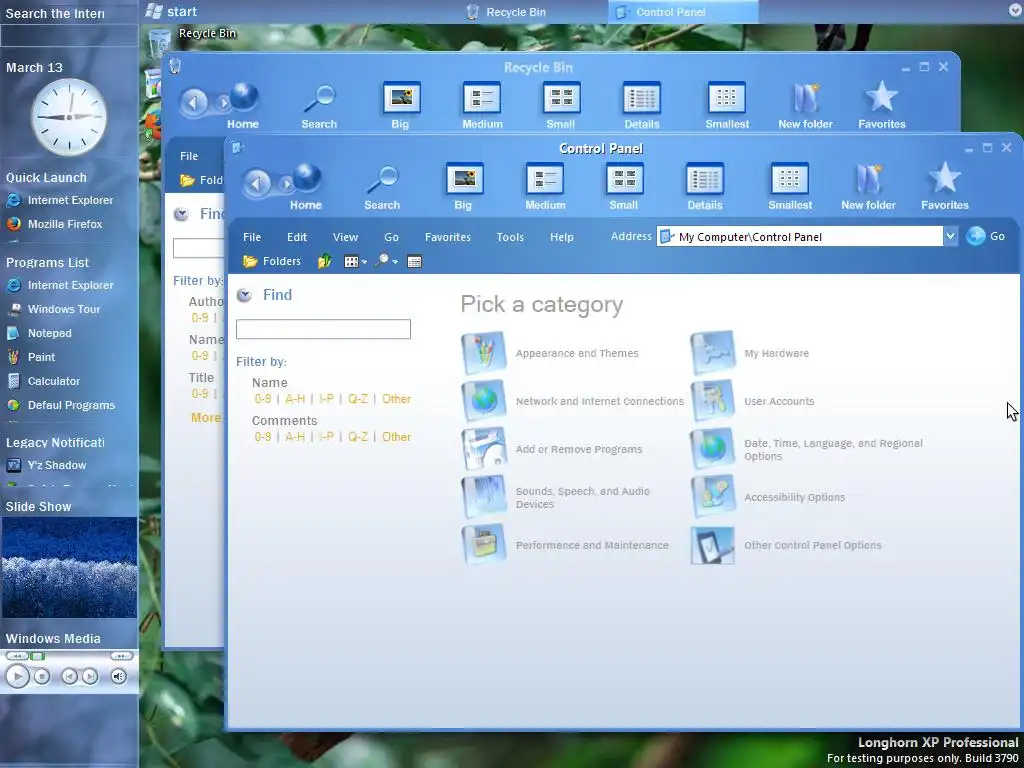Stop playback in Windows Media sidebar player
This screenshot has height=768, width=1024.
coord(42,677)
